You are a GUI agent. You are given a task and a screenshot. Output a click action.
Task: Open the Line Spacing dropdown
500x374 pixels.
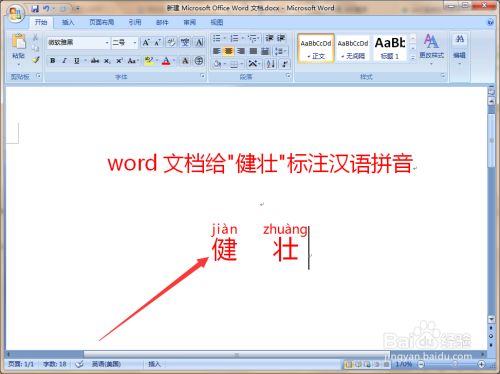pyautogui.click(x=280, y=51)
